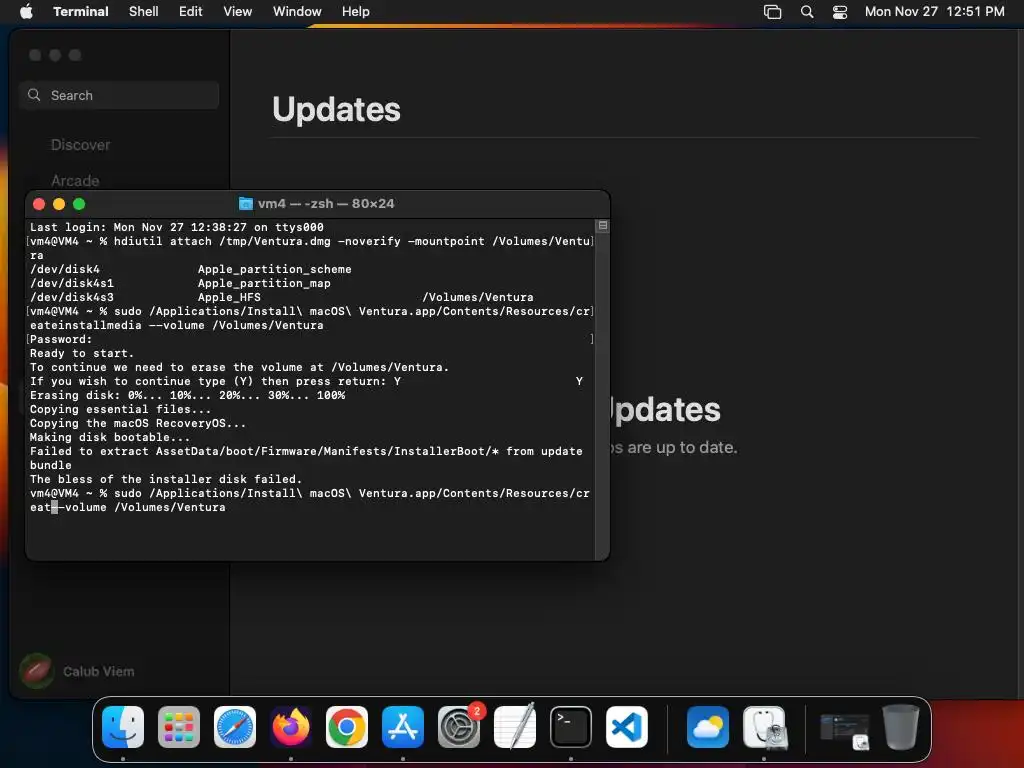This screenshot has width=1024, height=768.
Task: Open the View menu
Action: coord(238,11)
